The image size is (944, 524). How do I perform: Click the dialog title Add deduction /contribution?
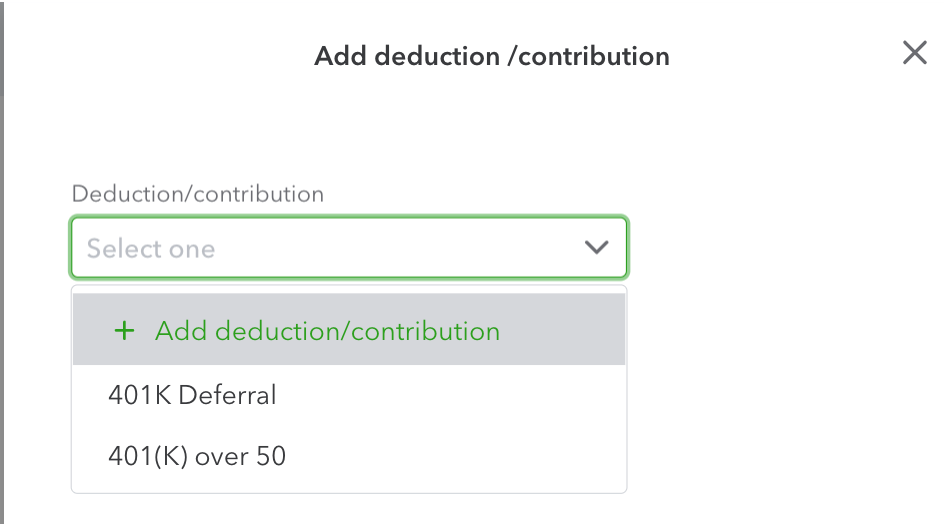[491, 56]
